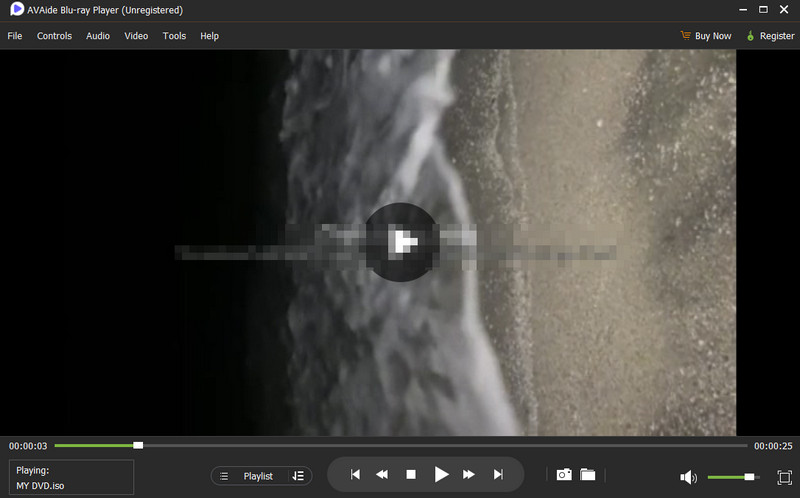
Task: Click the seek bar handle
Action: click(138, 445)
